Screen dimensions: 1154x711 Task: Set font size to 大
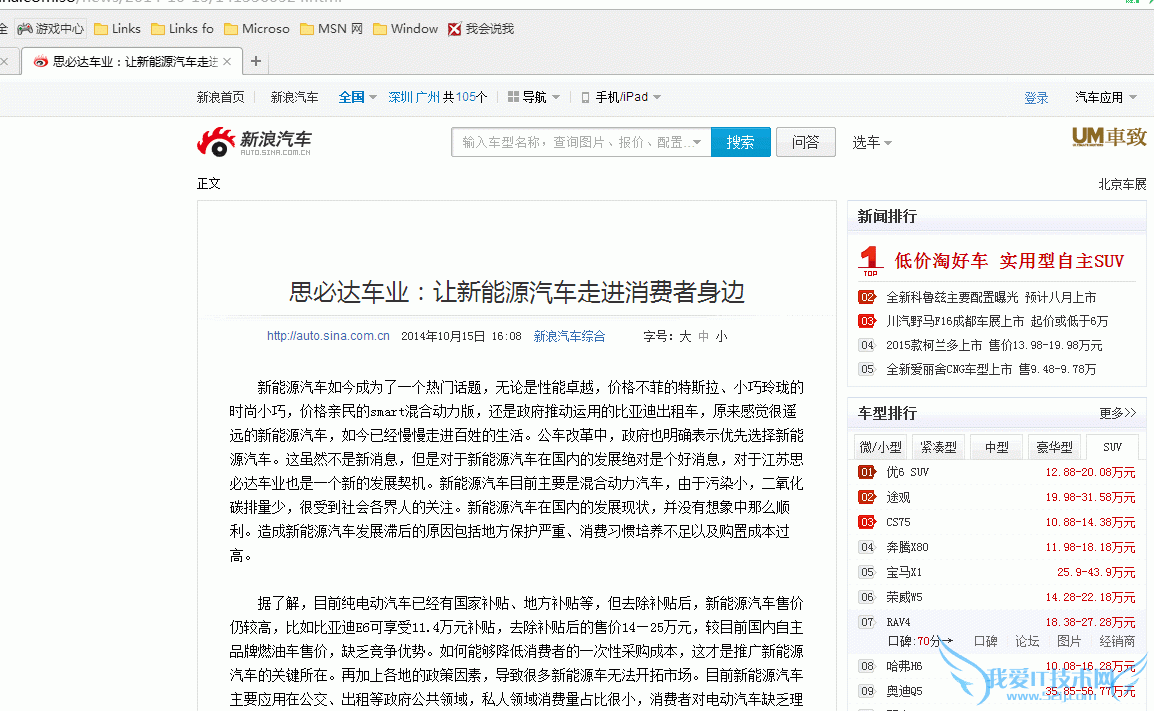(x=685, y=336)
